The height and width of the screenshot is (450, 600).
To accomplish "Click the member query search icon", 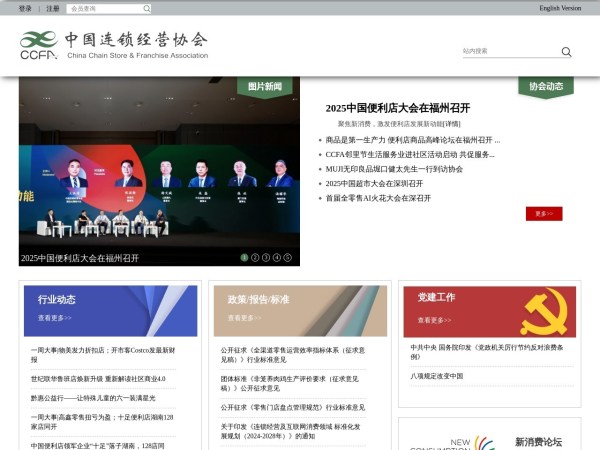I will (146, 8).
